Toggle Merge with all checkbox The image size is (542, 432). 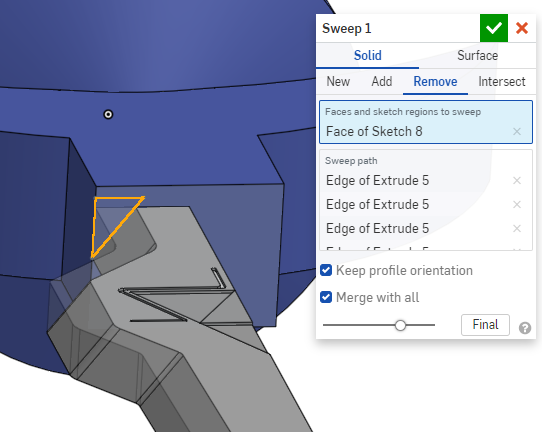click(326, 297)
